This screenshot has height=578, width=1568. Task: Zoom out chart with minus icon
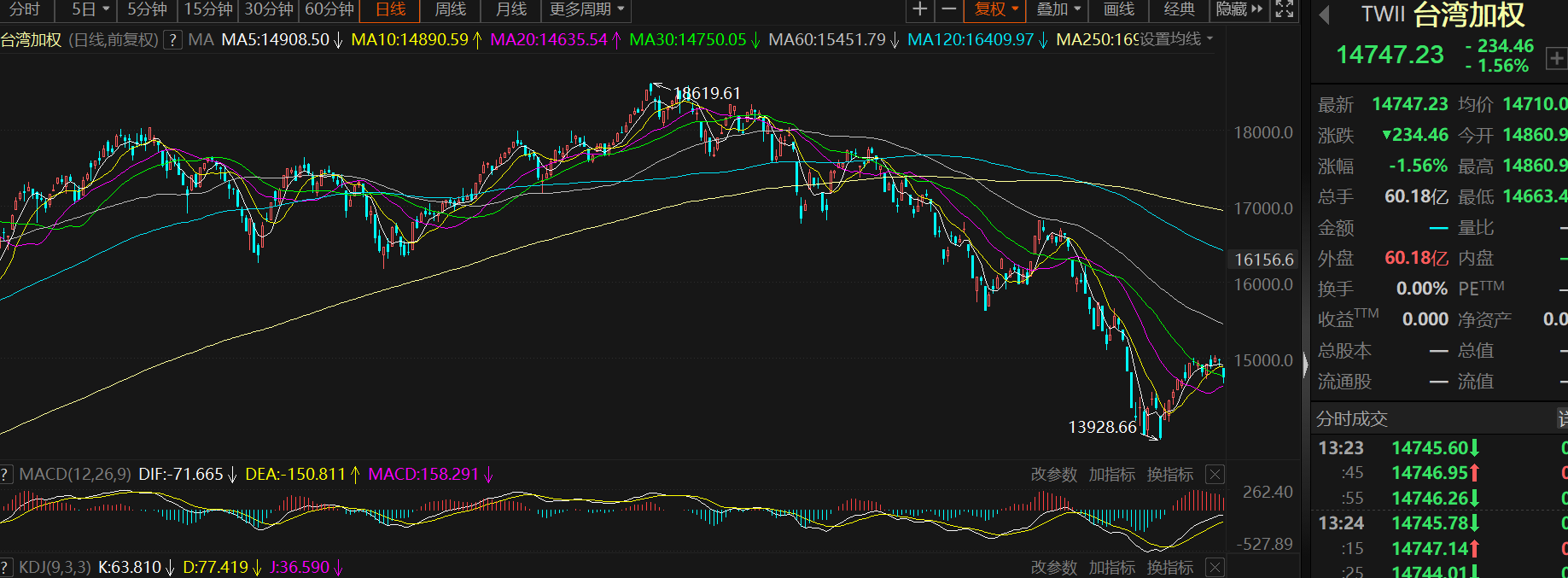[x=948, y=9]
